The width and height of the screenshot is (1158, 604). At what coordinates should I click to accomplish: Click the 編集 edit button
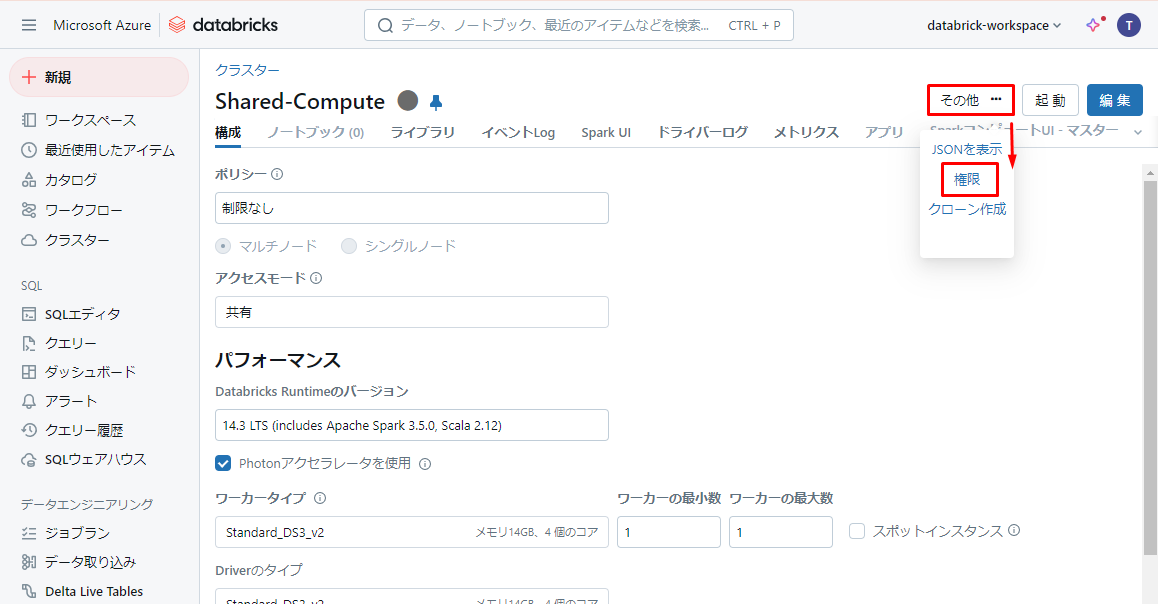click(1114, 100)
